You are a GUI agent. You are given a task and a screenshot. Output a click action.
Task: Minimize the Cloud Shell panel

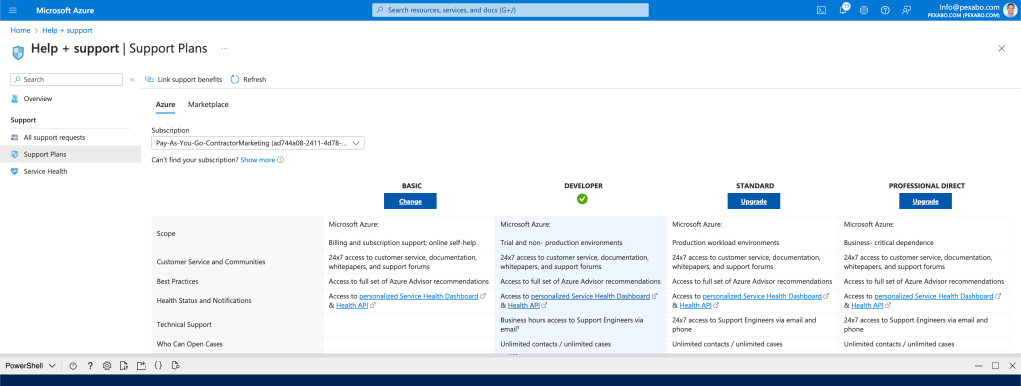pos(978,366)
